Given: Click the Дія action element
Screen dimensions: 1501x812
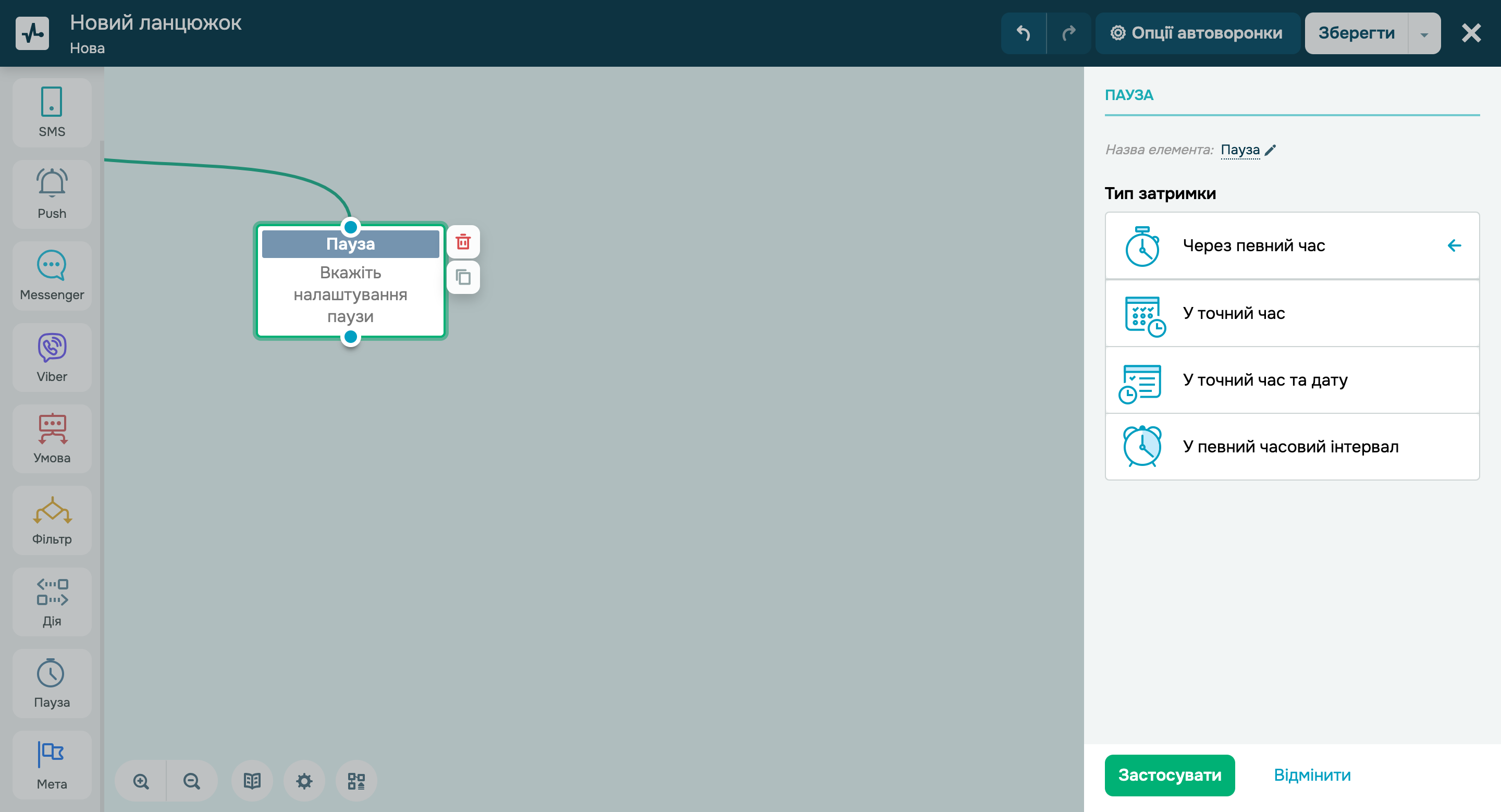Looking at the screenshot, I should [52, 602].
